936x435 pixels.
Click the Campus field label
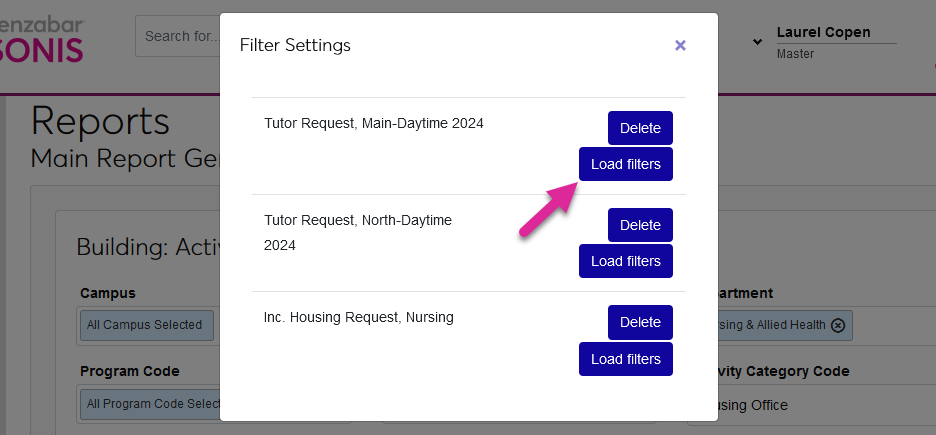pyautogui.click(x=108, y=294)
